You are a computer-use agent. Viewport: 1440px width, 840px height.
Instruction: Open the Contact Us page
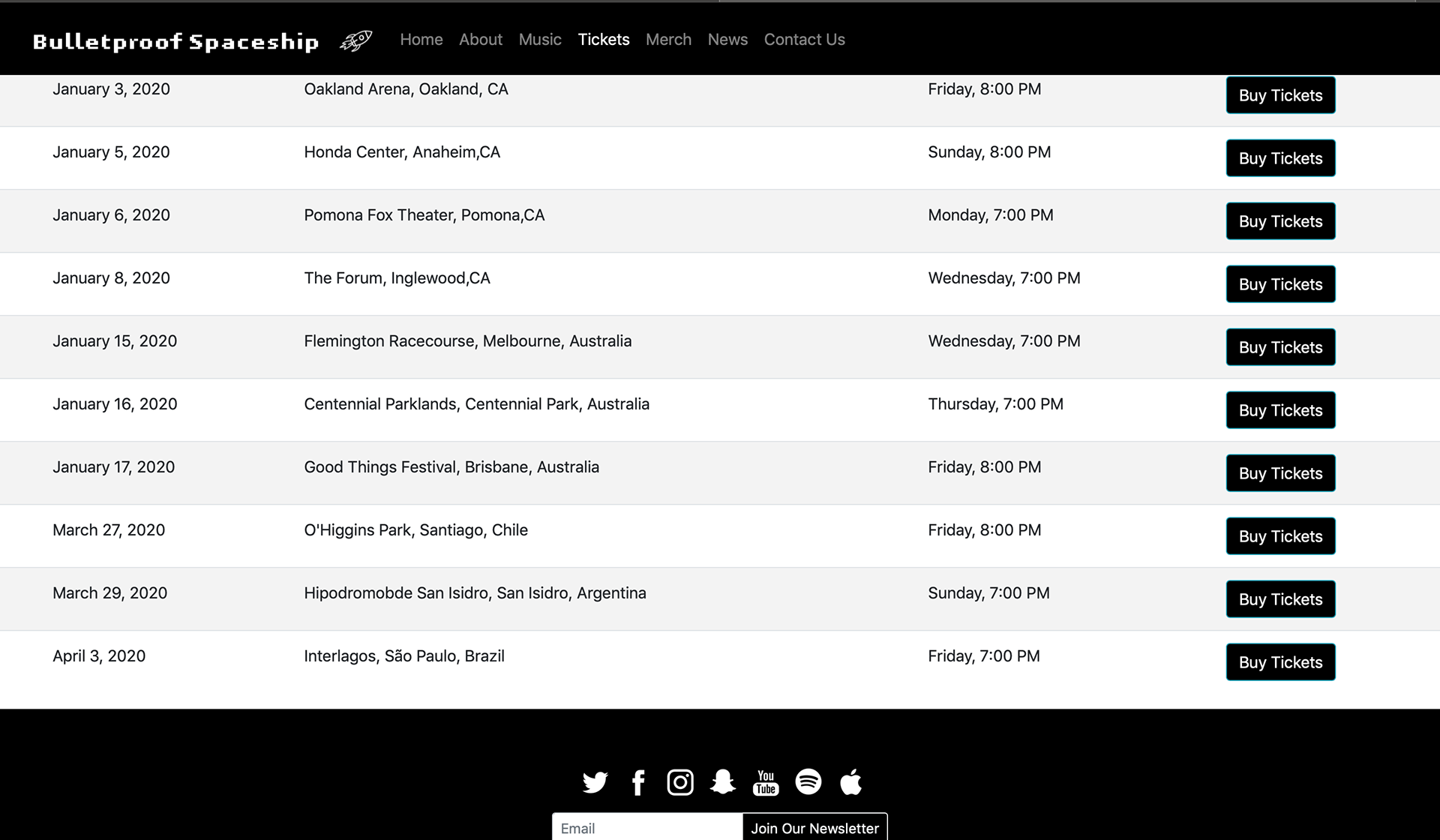(x=805, y=40)
